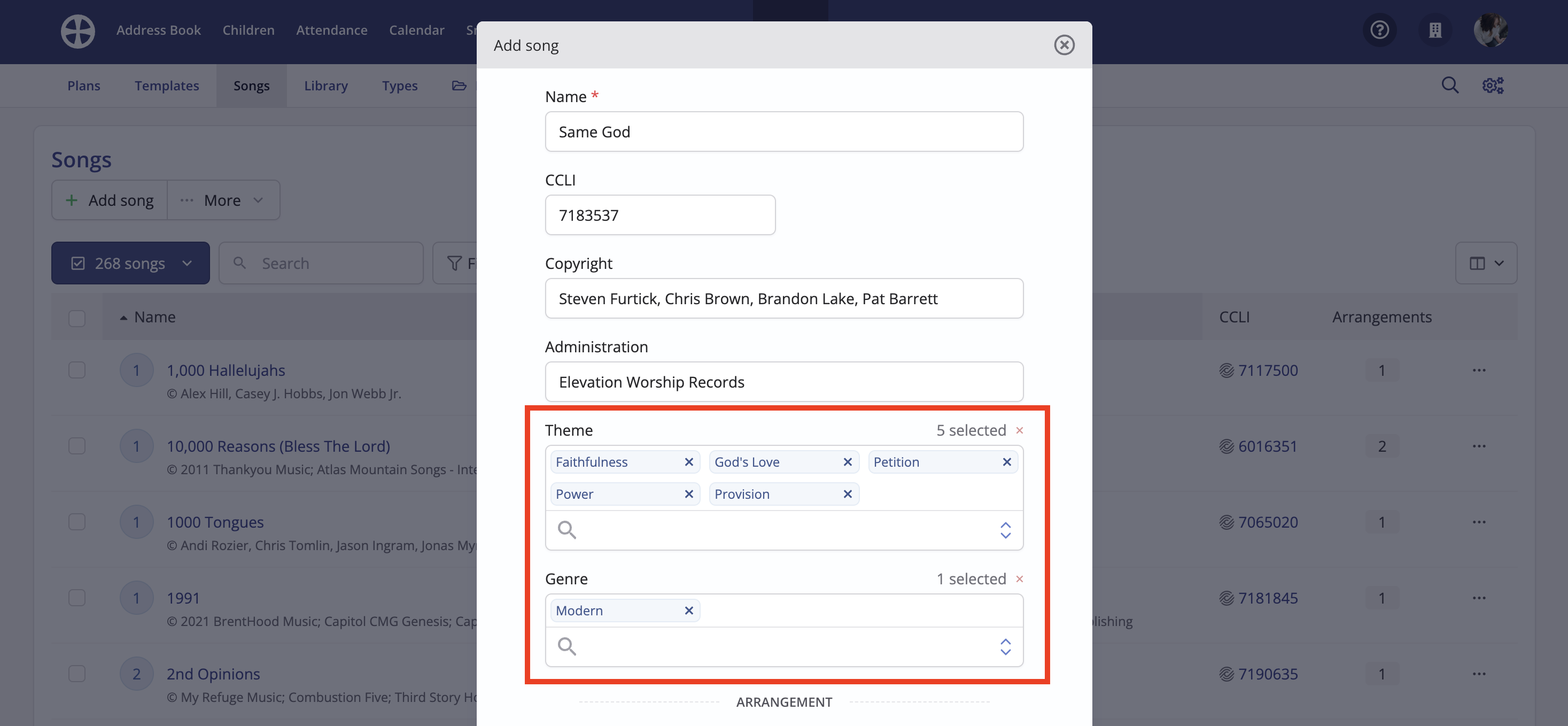Click the app logo in the top bar
The height and width of the screenshot is (726, 1568).
(x=78, y=30)
